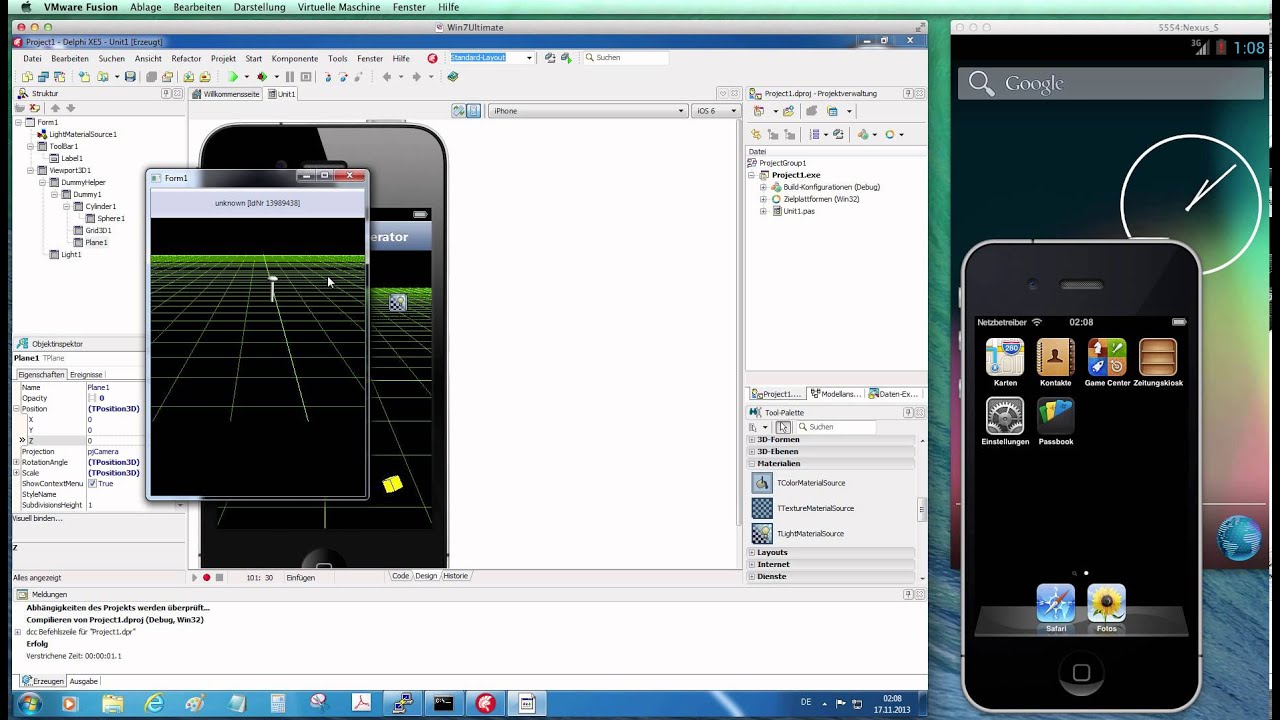Toggle the Opacity property checkbox
This screenshot has width=1280, height=720.
click(x=92, y=398)
